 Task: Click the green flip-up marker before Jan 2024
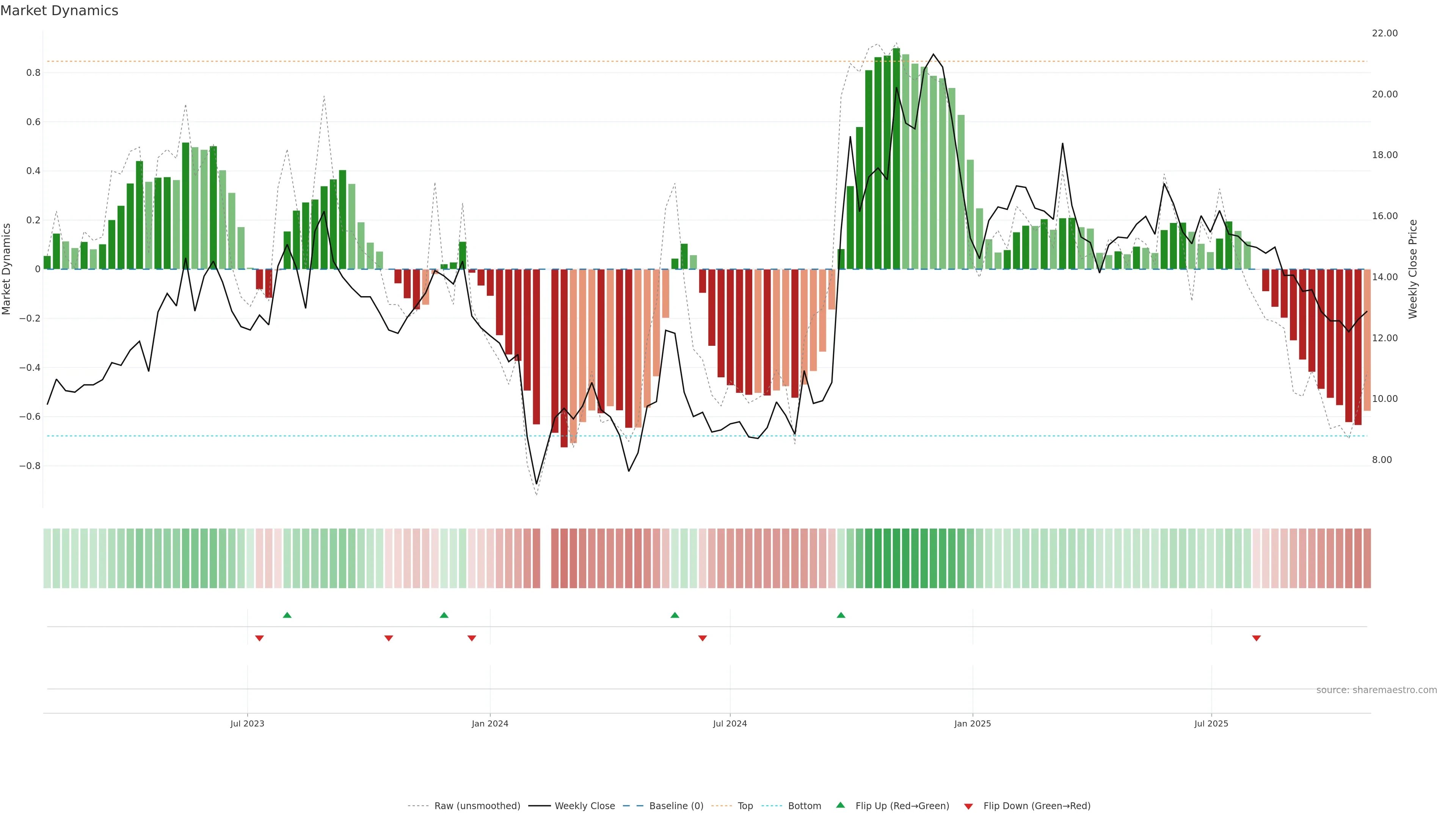click(x=444, y=615)
